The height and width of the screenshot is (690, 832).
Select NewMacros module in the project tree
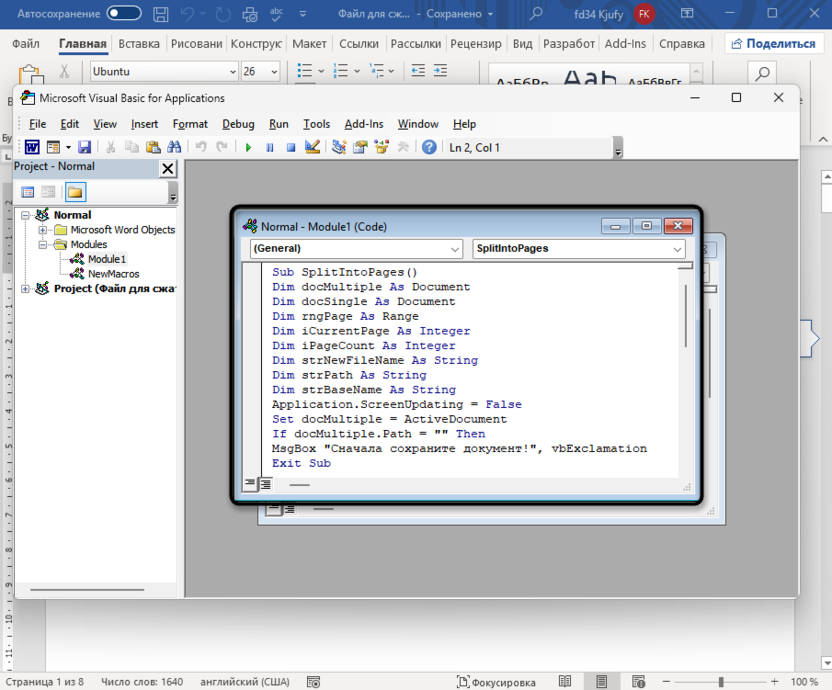point(113,274)
